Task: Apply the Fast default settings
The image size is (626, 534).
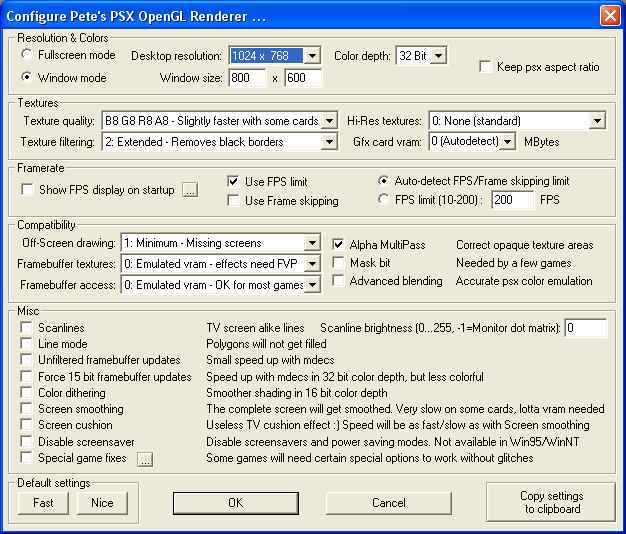Action: pos(43,503)
